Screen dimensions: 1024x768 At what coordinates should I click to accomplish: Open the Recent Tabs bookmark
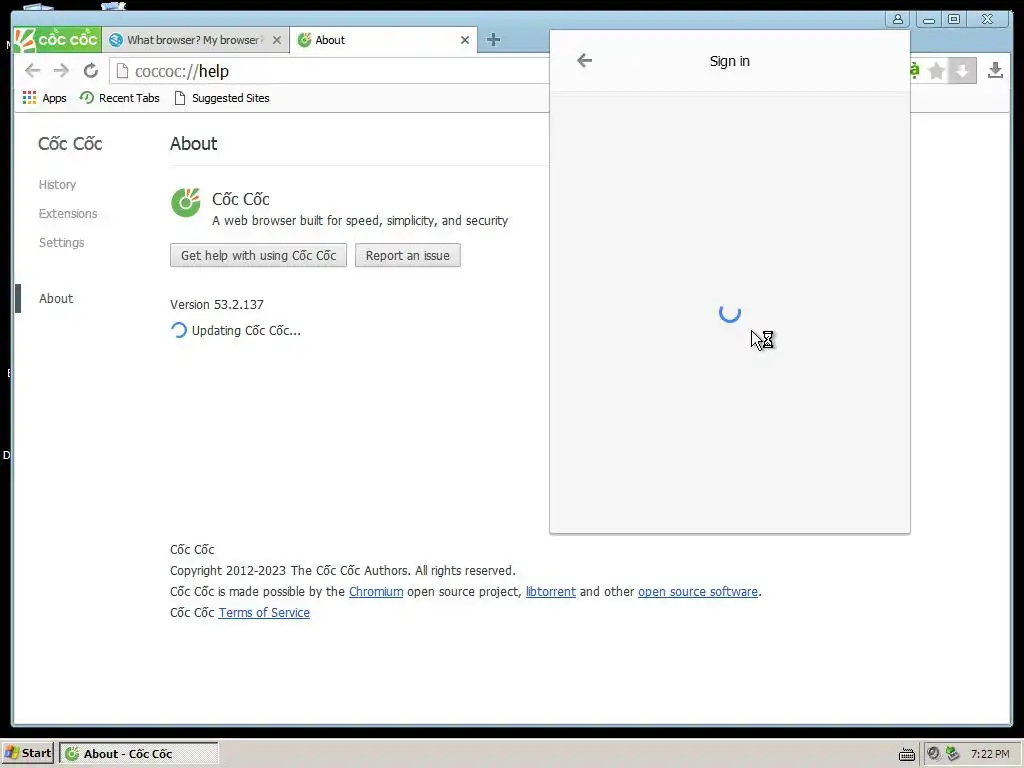point(120,98)
